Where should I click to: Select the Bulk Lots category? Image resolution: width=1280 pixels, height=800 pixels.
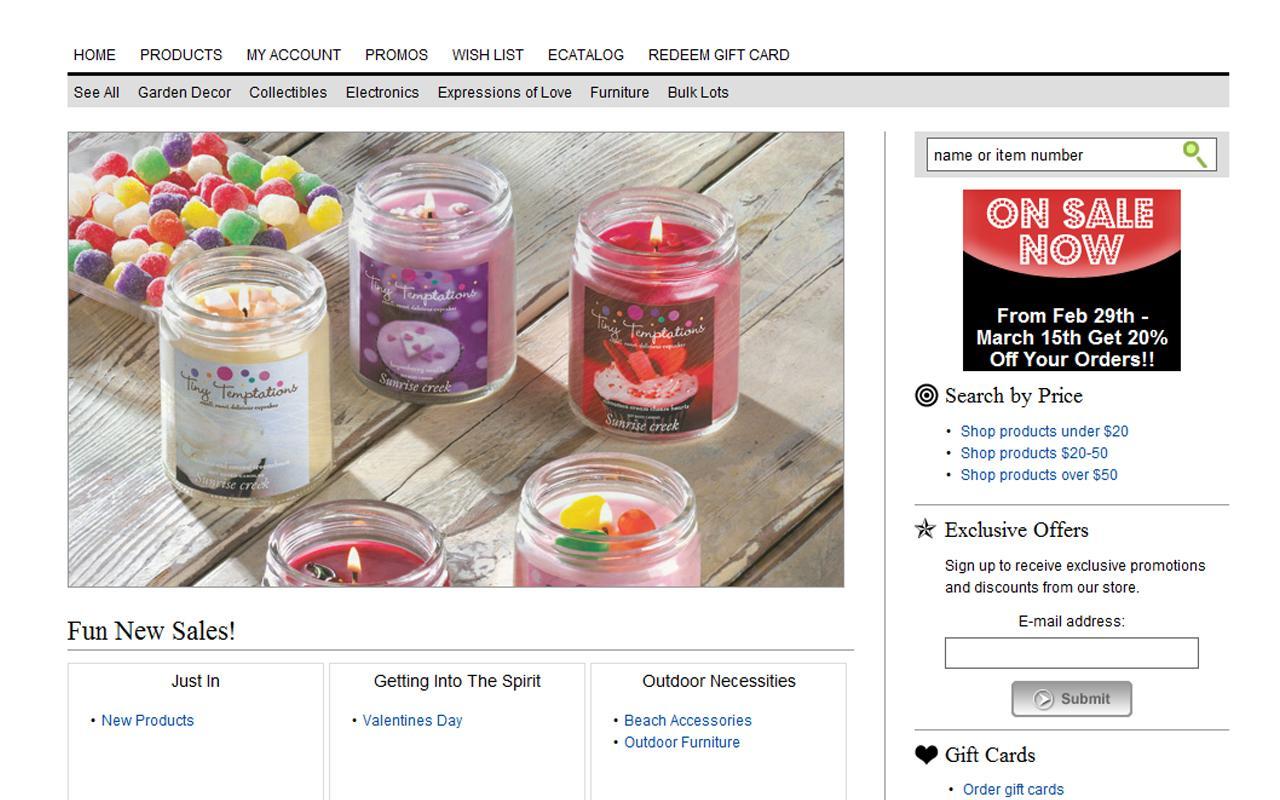tap(698, 92)
